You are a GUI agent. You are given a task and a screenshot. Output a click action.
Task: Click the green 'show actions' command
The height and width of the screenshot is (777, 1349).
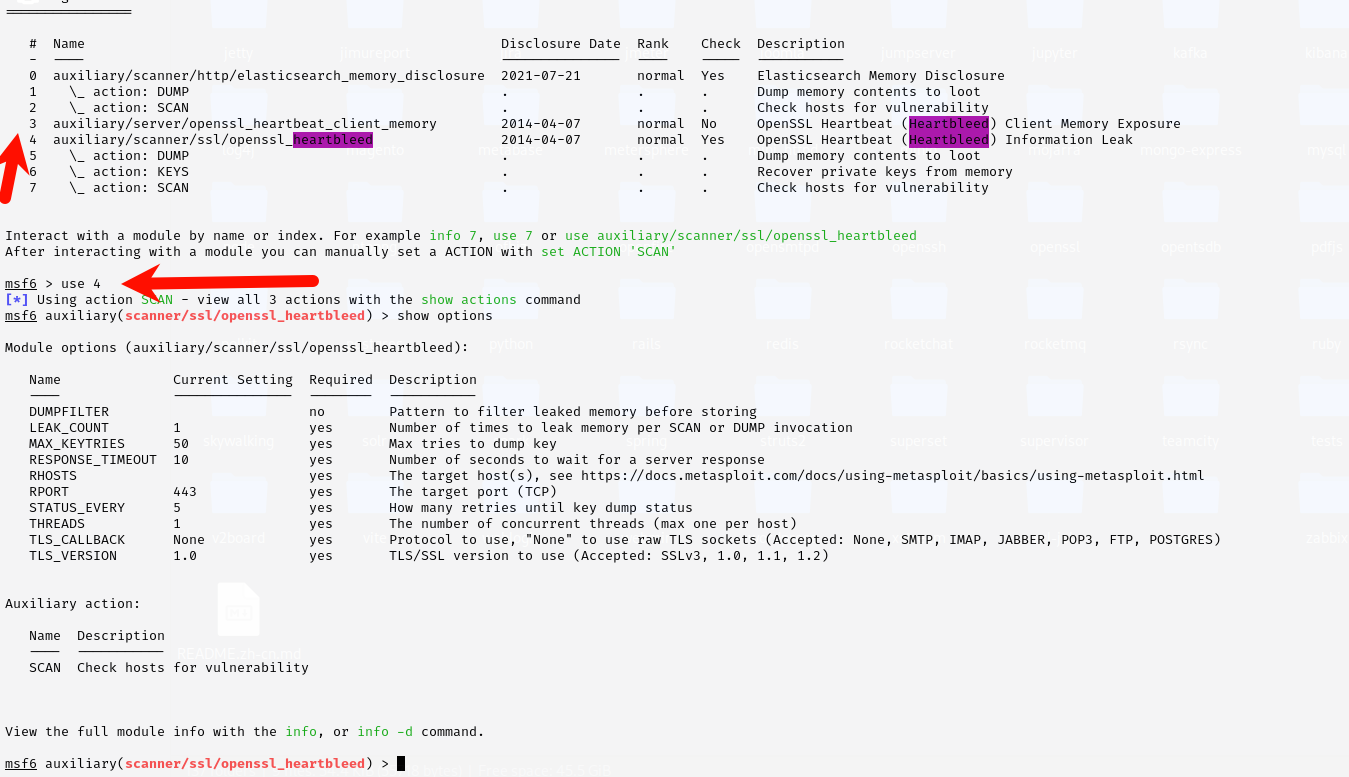[469, 300]
